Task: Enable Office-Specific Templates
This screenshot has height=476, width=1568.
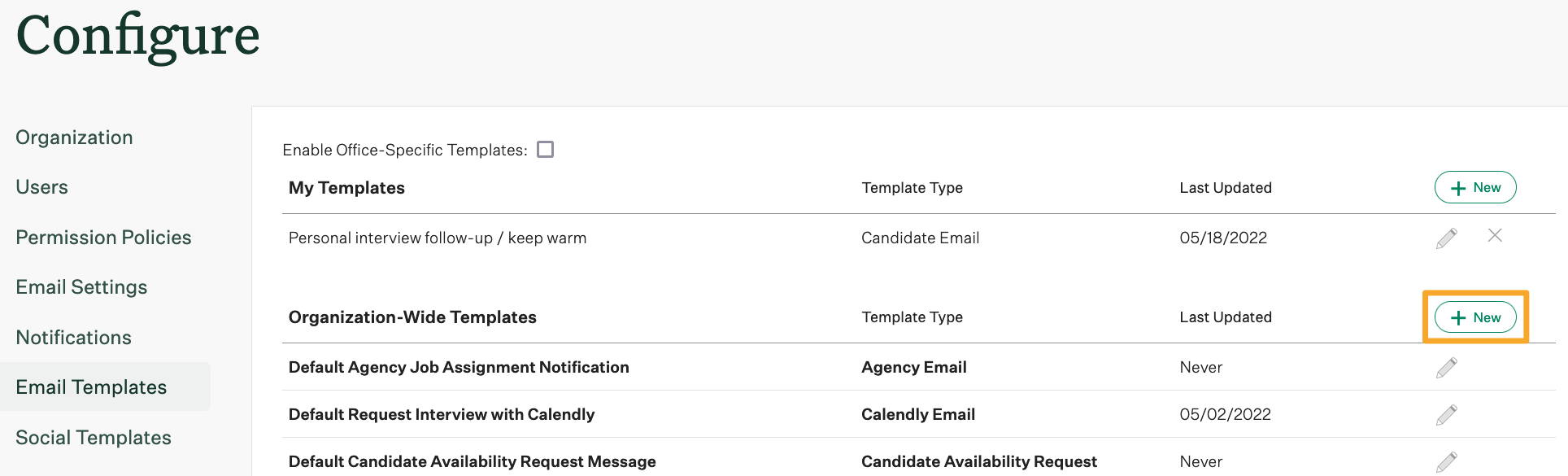Action: click(545, 149)
